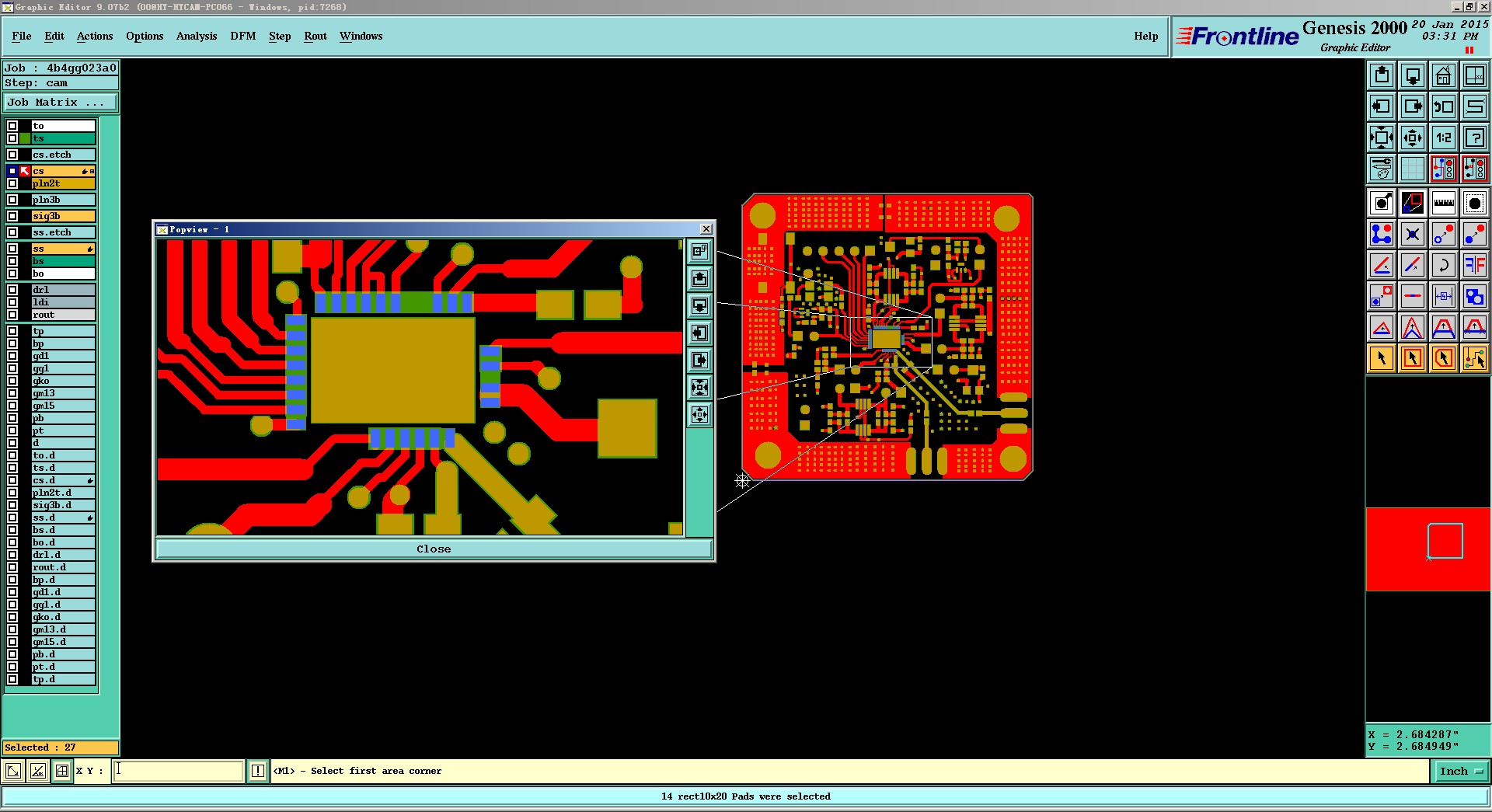This screenshot has width=1492, height=812.
Task: Select the pln3b layer name
Action: click(x=63, y=200)
